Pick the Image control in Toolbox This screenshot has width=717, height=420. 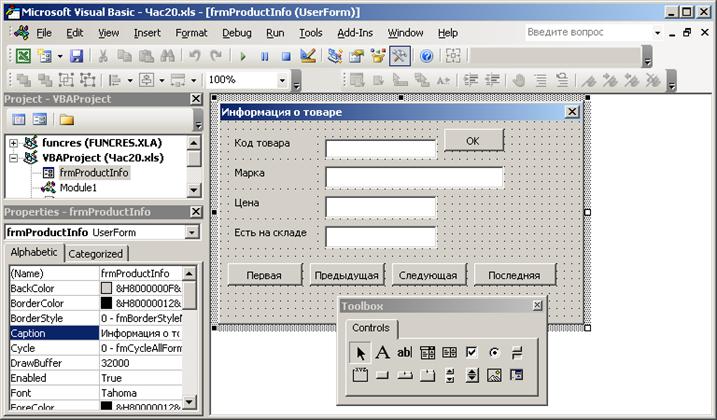494,376
